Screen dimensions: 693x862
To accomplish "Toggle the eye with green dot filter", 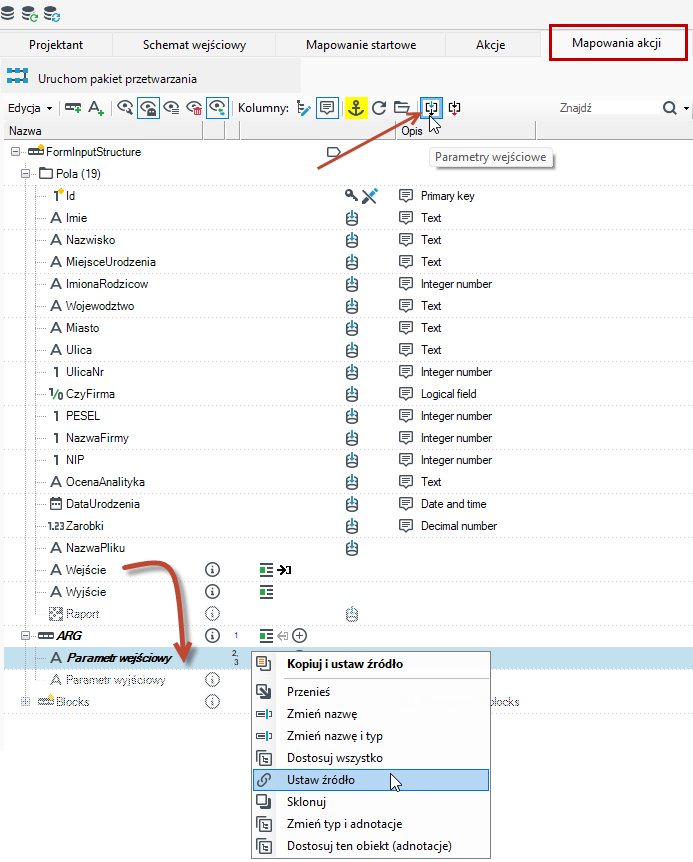I will (218, 108).
